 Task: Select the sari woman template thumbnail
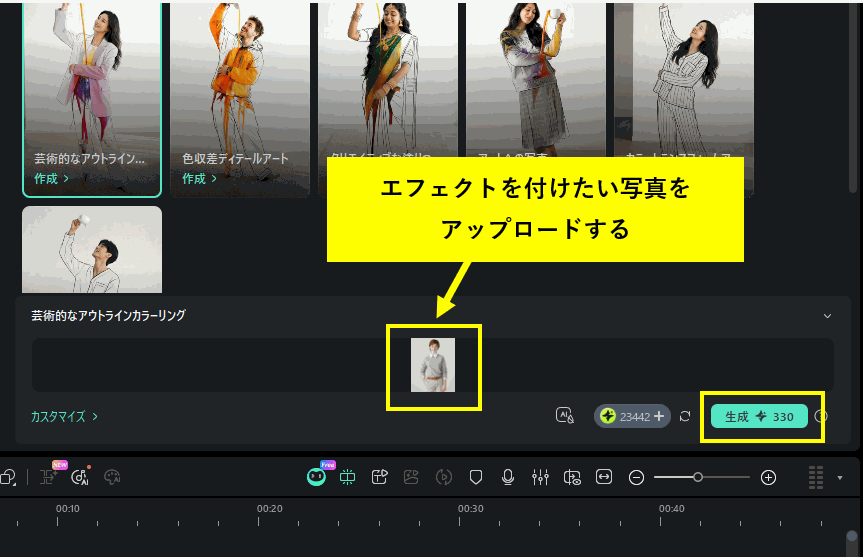point(388,80)
